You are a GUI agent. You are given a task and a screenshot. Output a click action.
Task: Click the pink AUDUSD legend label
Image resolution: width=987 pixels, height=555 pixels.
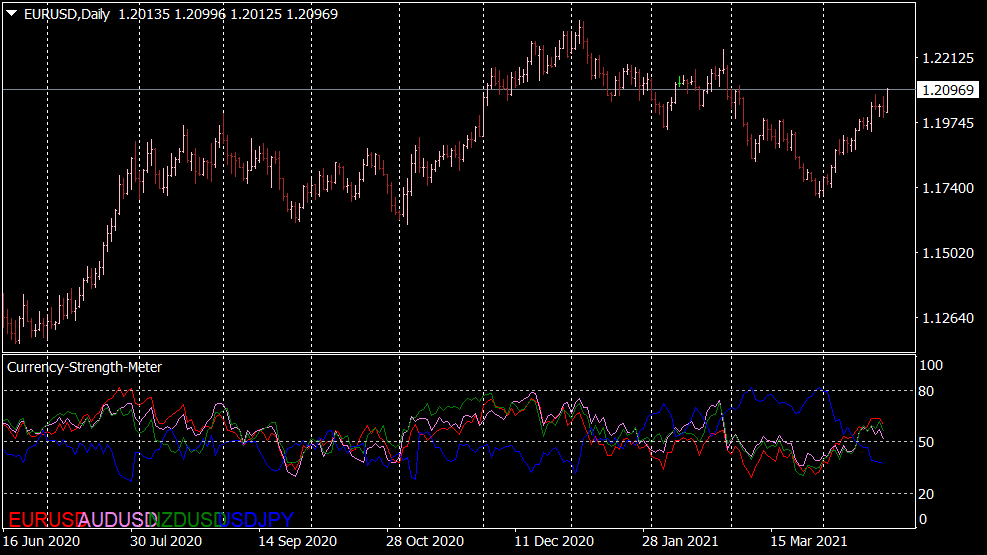click(115, 519)
